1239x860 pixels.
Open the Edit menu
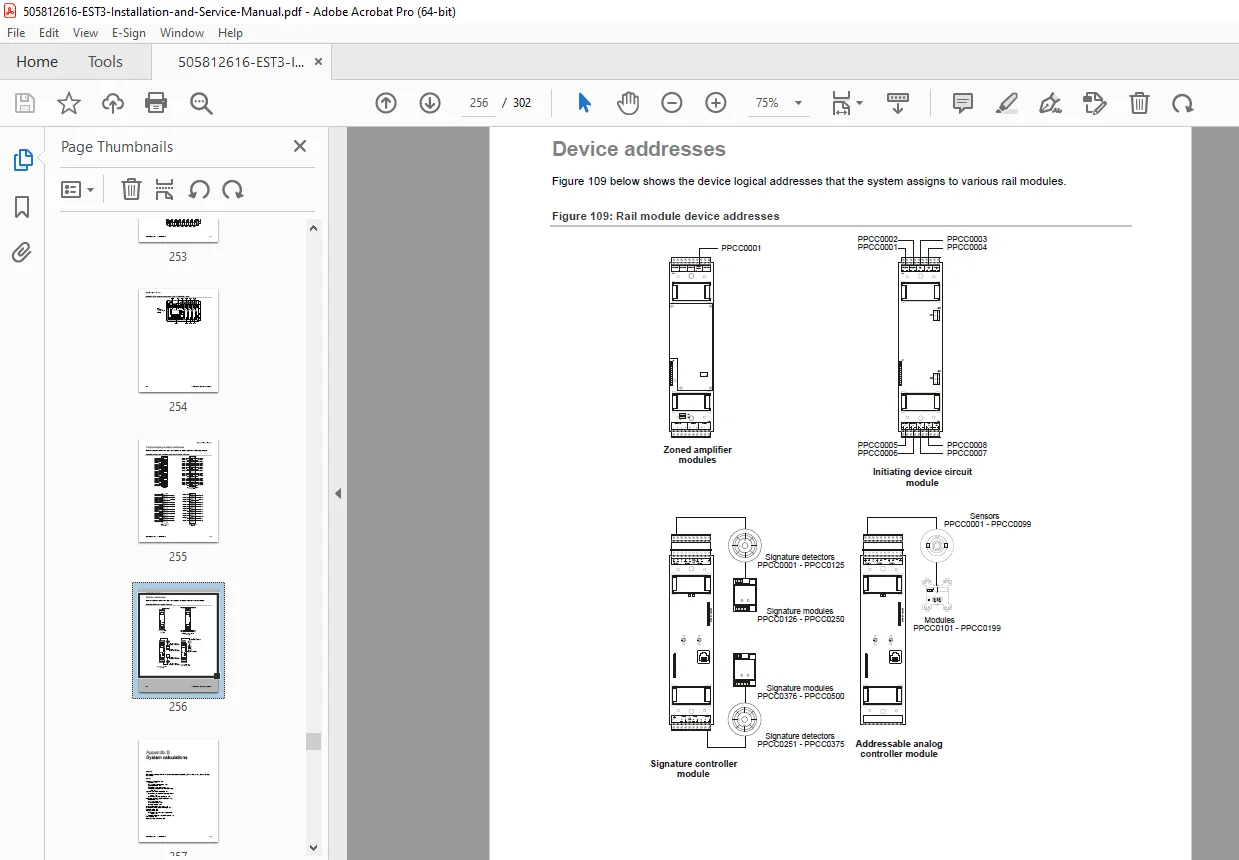pos(49,32)
